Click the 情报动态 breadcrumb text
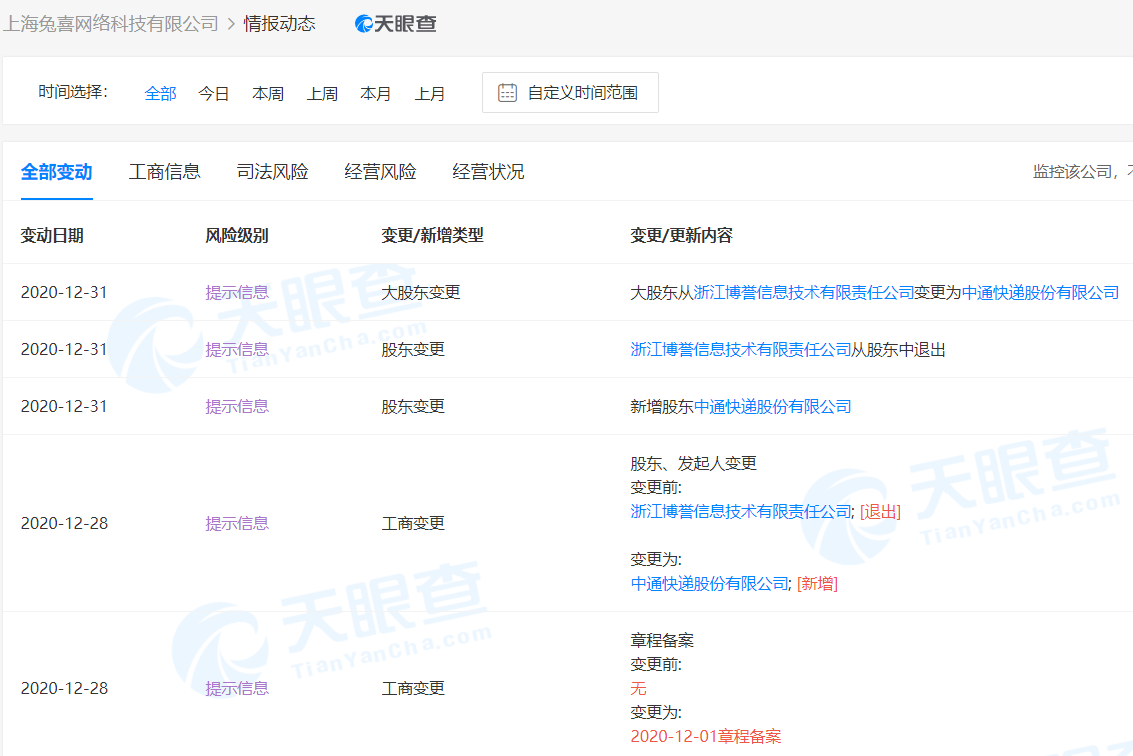1133x756 pixels. [280, 24]
